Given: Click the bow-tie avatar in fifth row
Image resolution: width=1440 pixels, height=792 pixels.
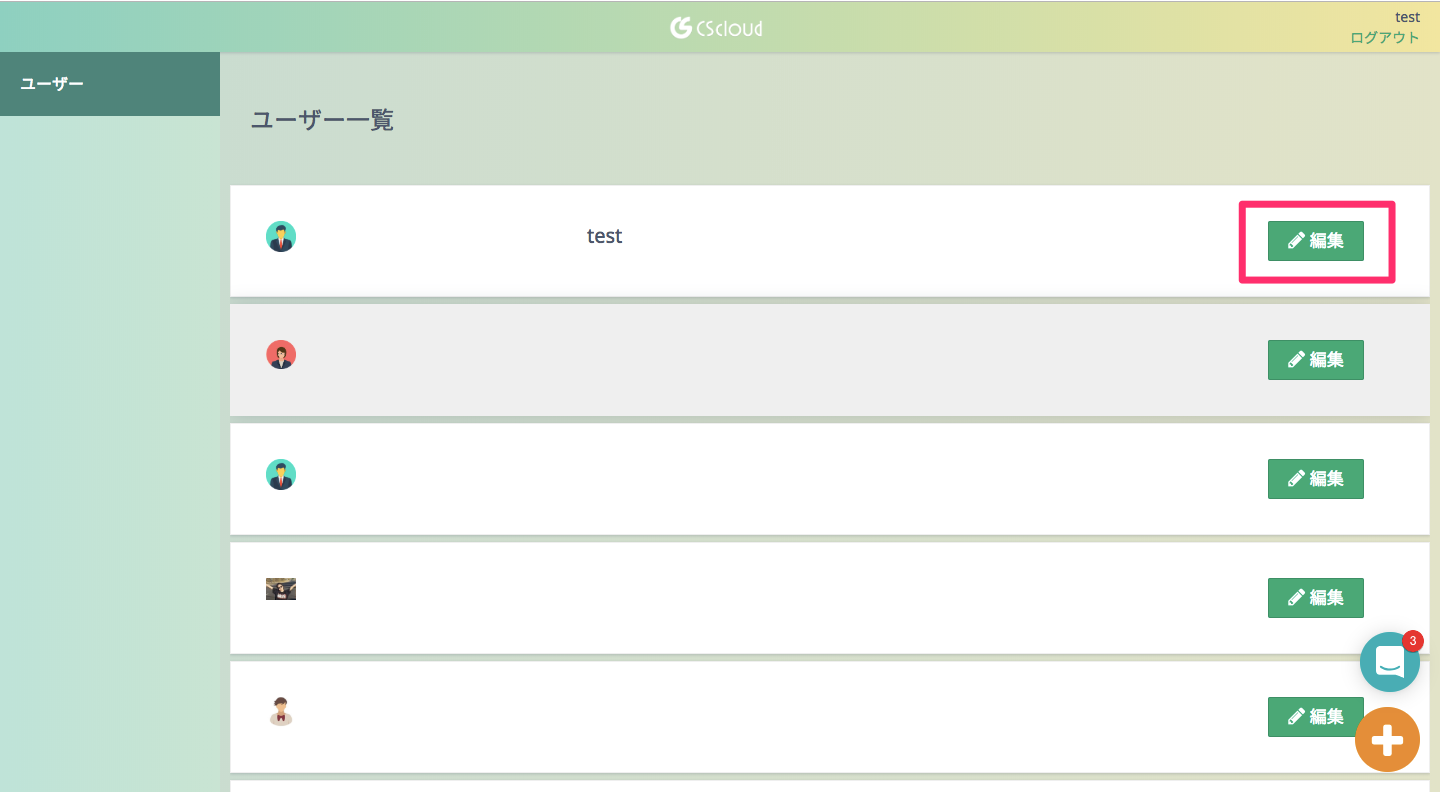Looking at the screenshot, I should click(x=281, y=711).
